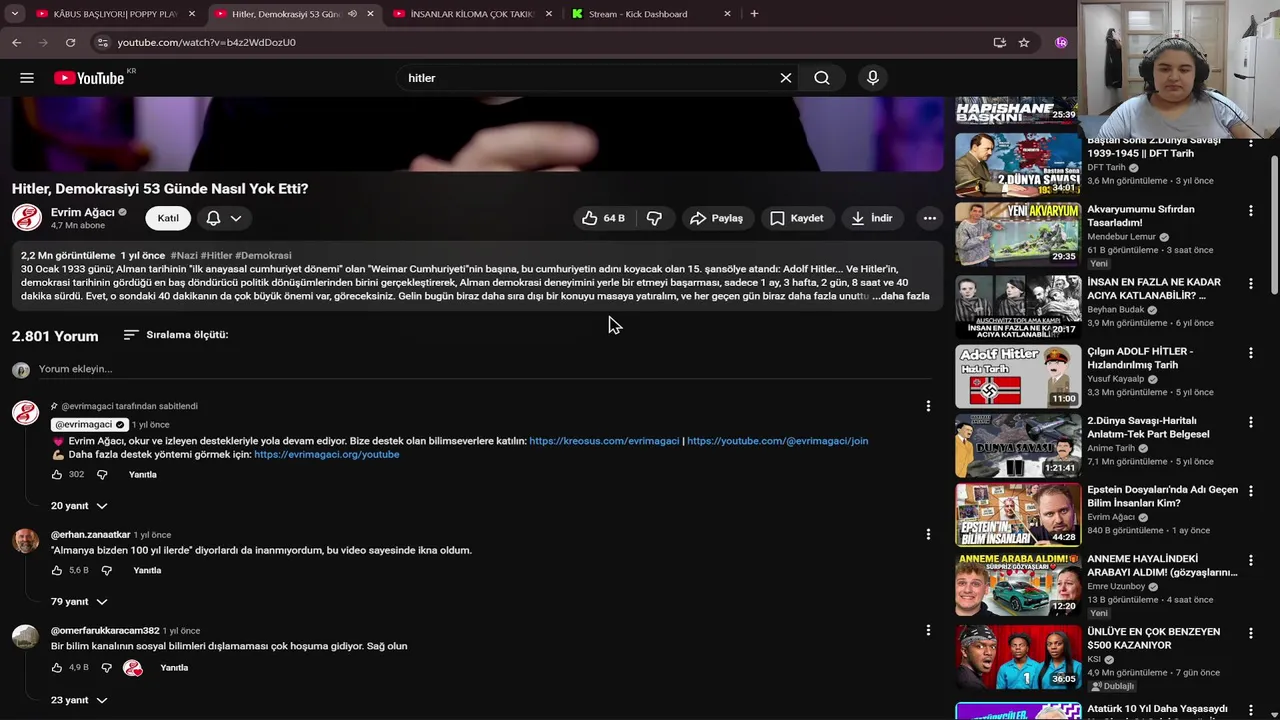Dislike the Hitler video
The width and height of the screenshot is (1280, 720).
coord(654,218)
